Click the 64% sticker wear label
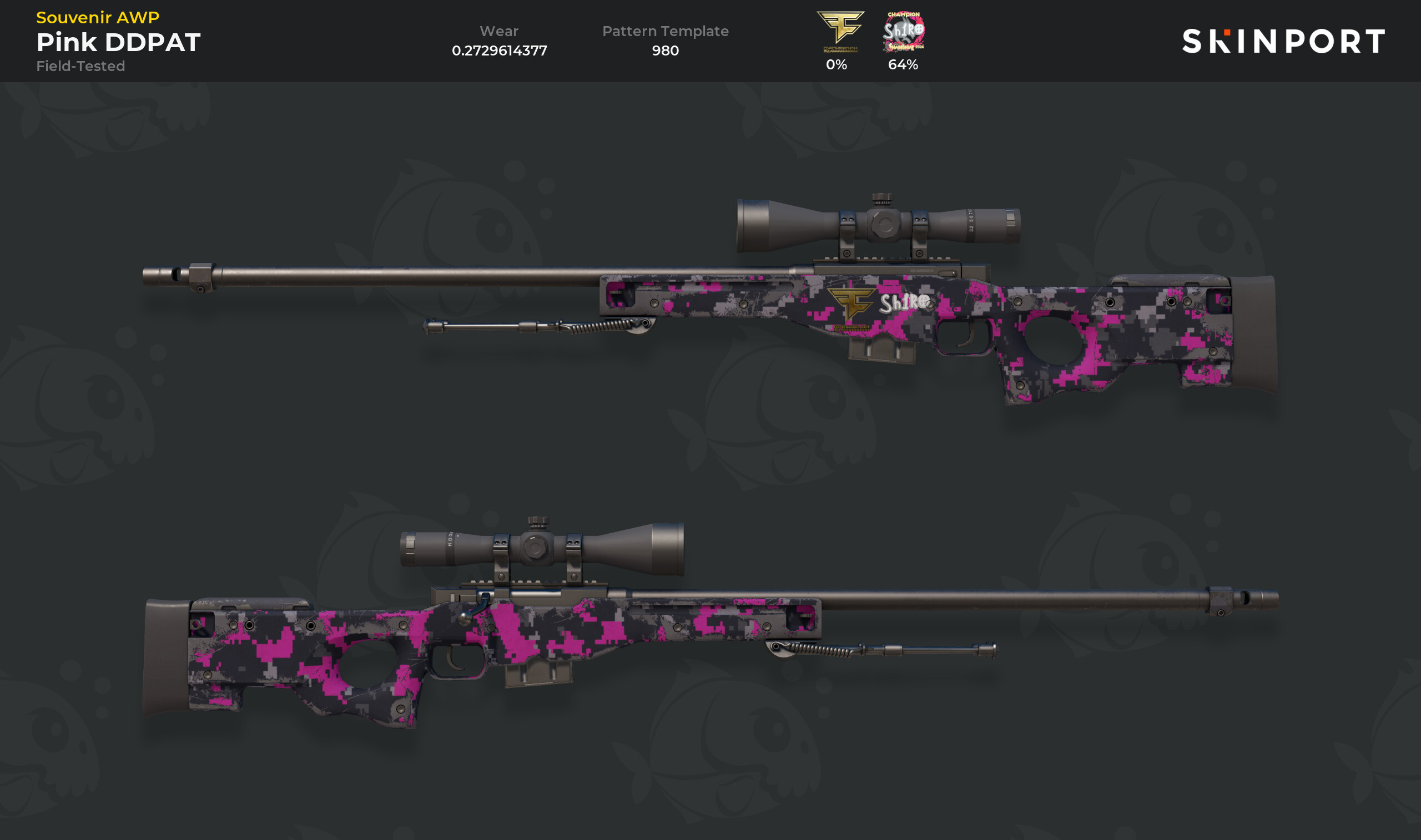This screenshot has height=840, width=1421. 903,64
